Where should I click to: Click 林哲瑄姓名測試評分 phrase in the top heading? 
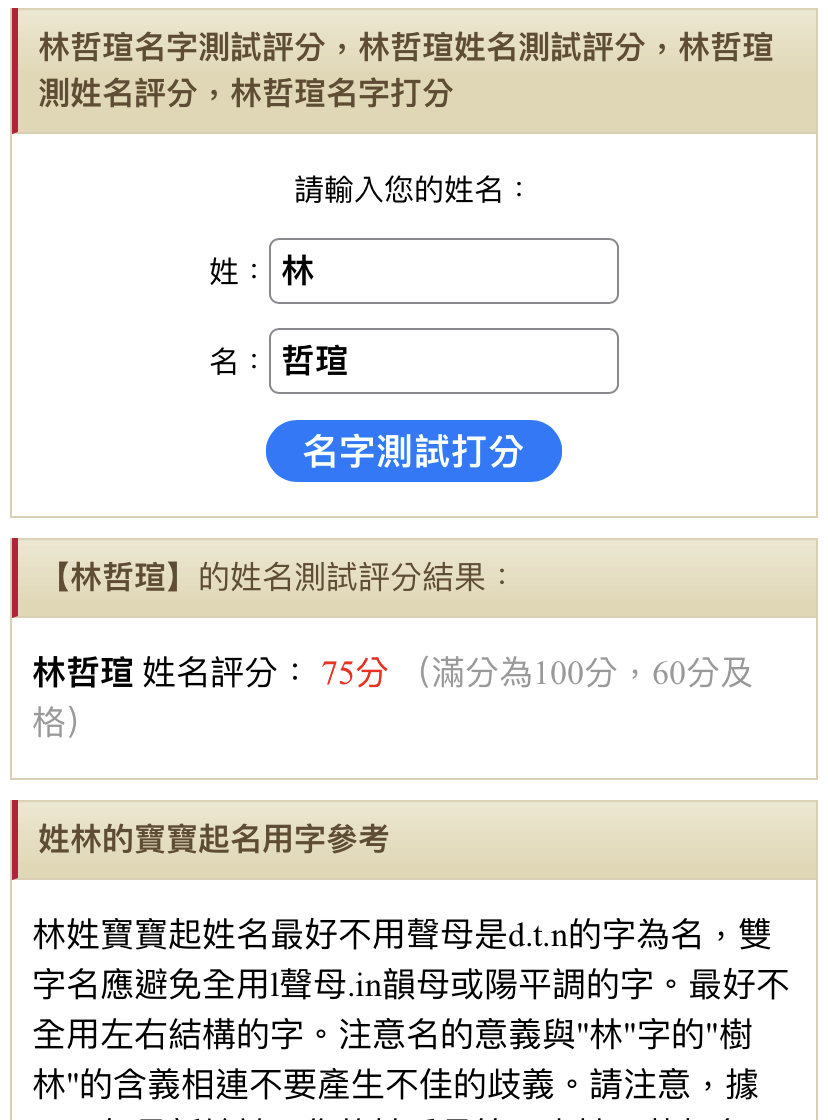(501, 47)
